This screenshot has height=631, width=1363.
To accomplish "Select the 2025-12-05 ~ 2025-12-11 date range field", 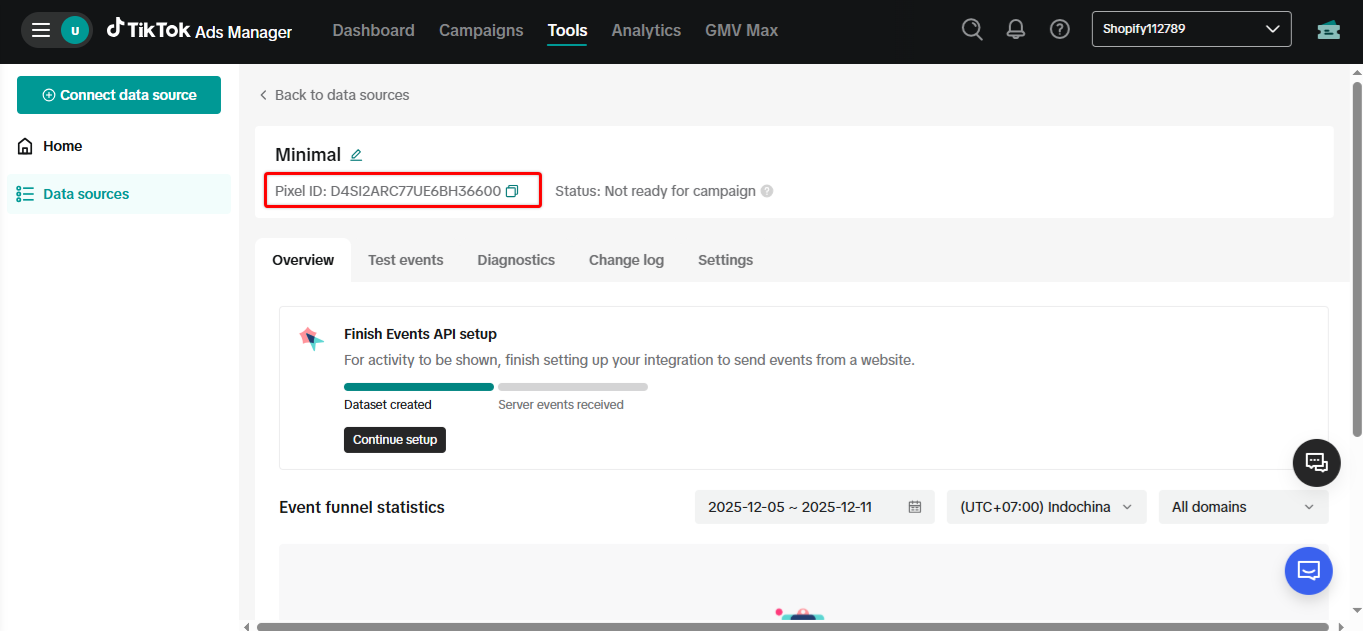I will click(814, 507).
